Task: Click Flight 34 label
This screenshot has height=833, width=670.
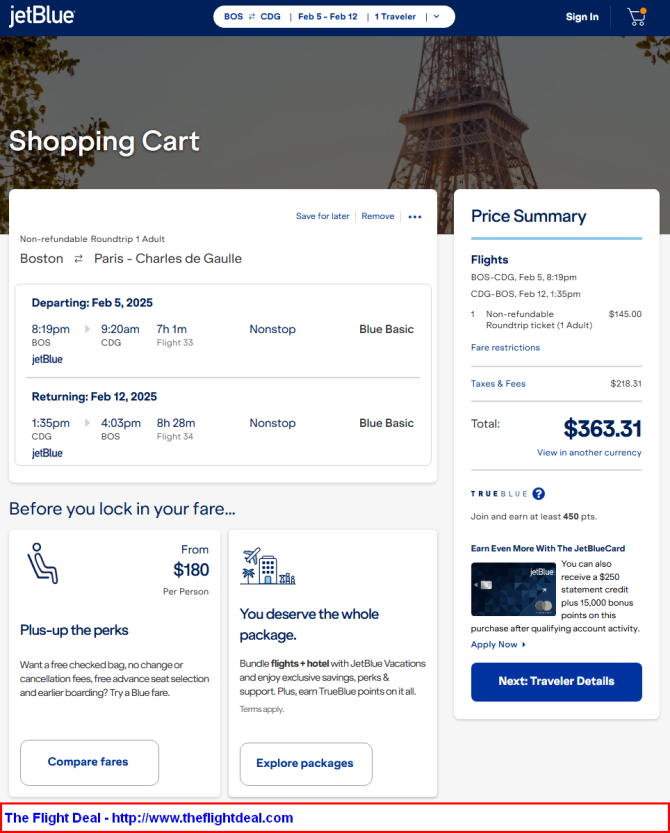Action: pyautogui.click(x=175, y=437)
